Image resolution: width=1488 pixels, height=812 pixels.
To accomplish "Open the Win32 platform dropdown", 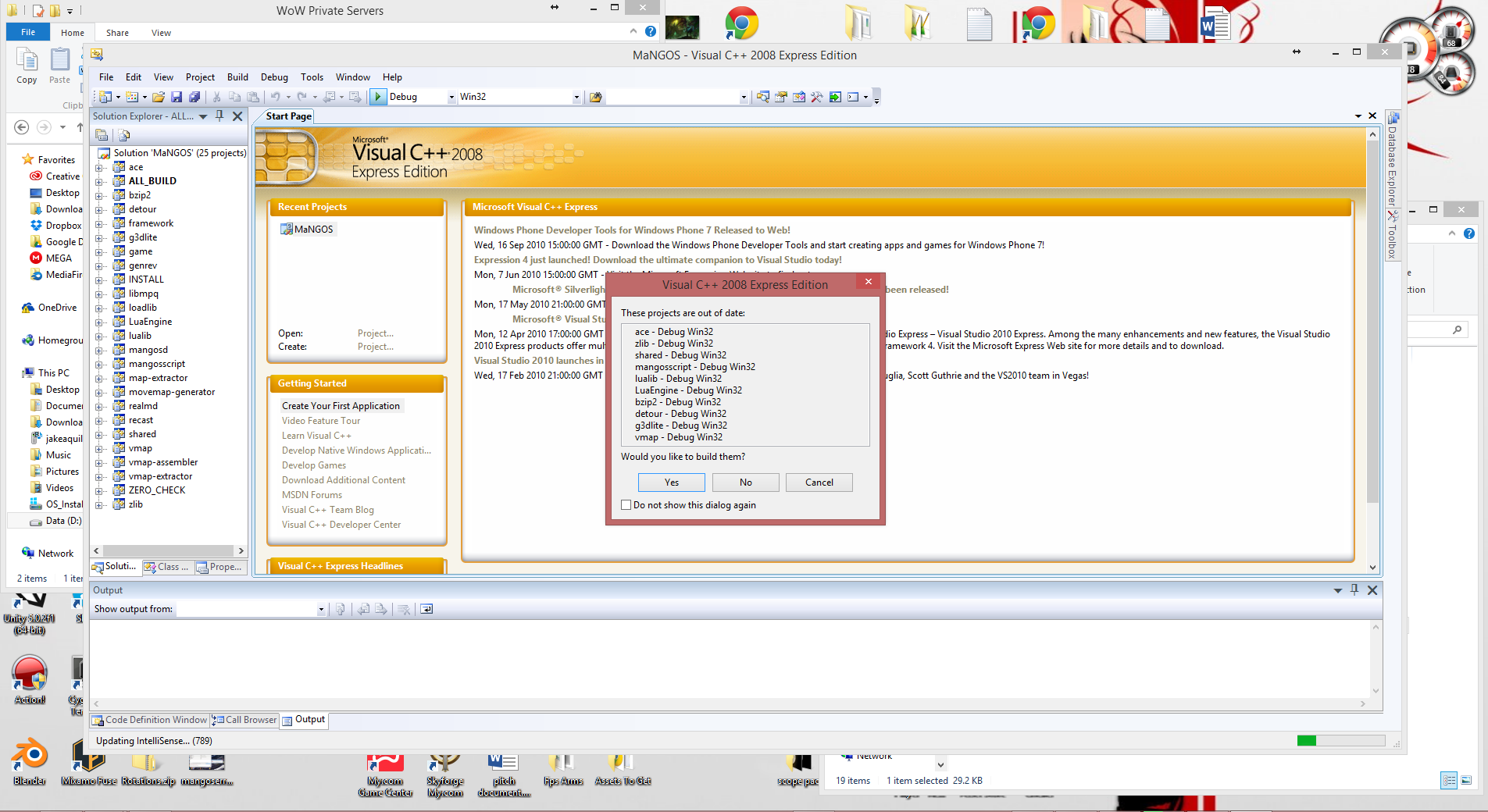I will (x=576, y=97).
